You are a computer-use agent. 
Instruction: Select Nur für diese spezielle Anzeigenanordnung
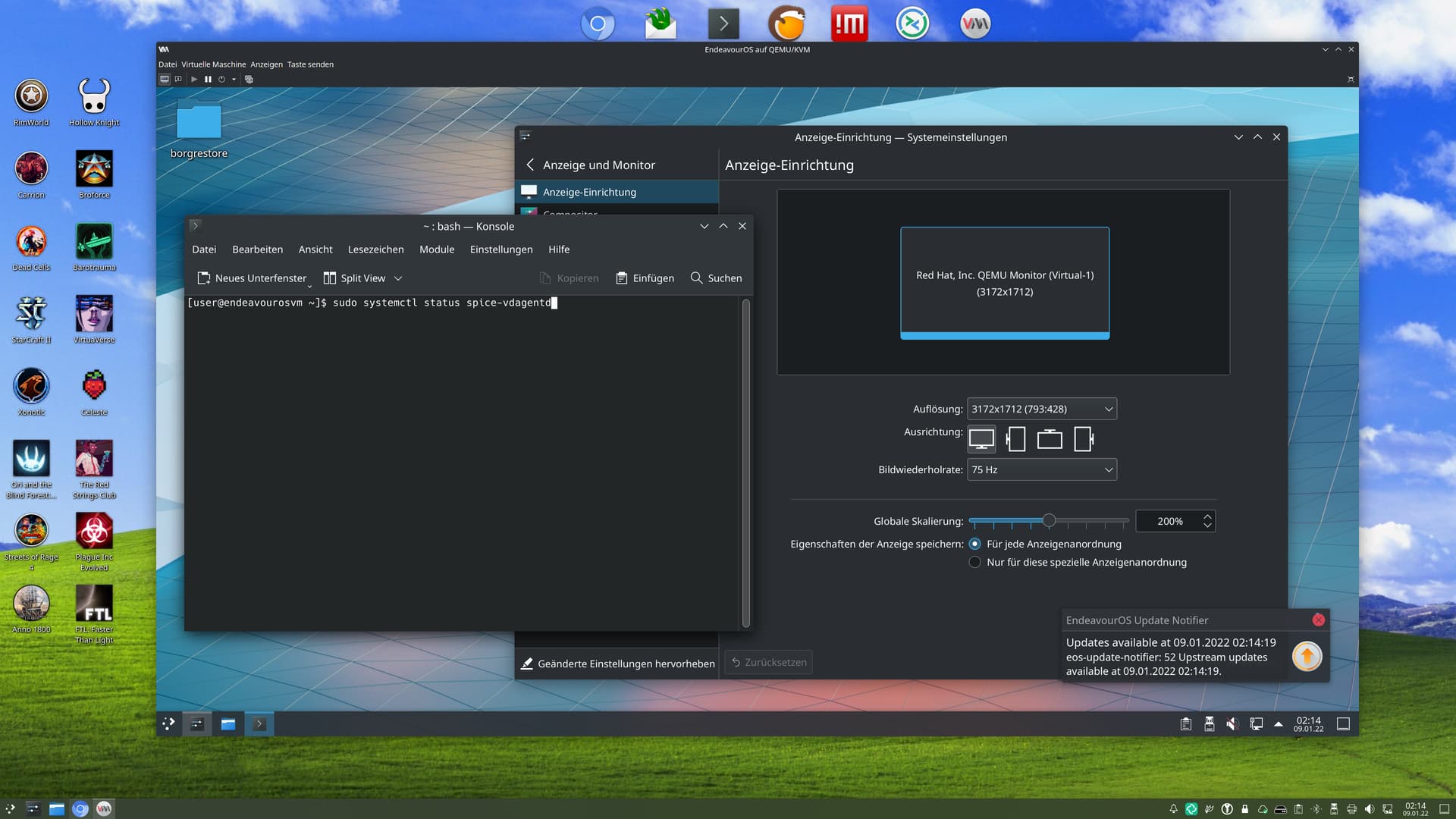coord(975,562)
